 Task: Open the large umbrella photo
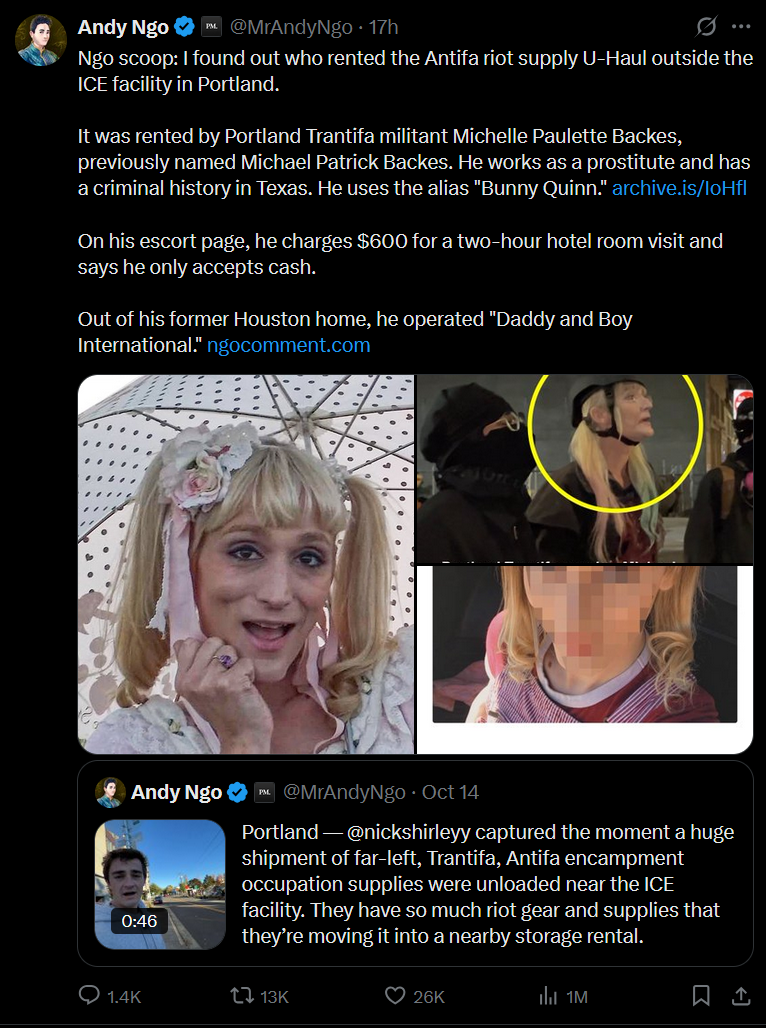click(246, 564)
